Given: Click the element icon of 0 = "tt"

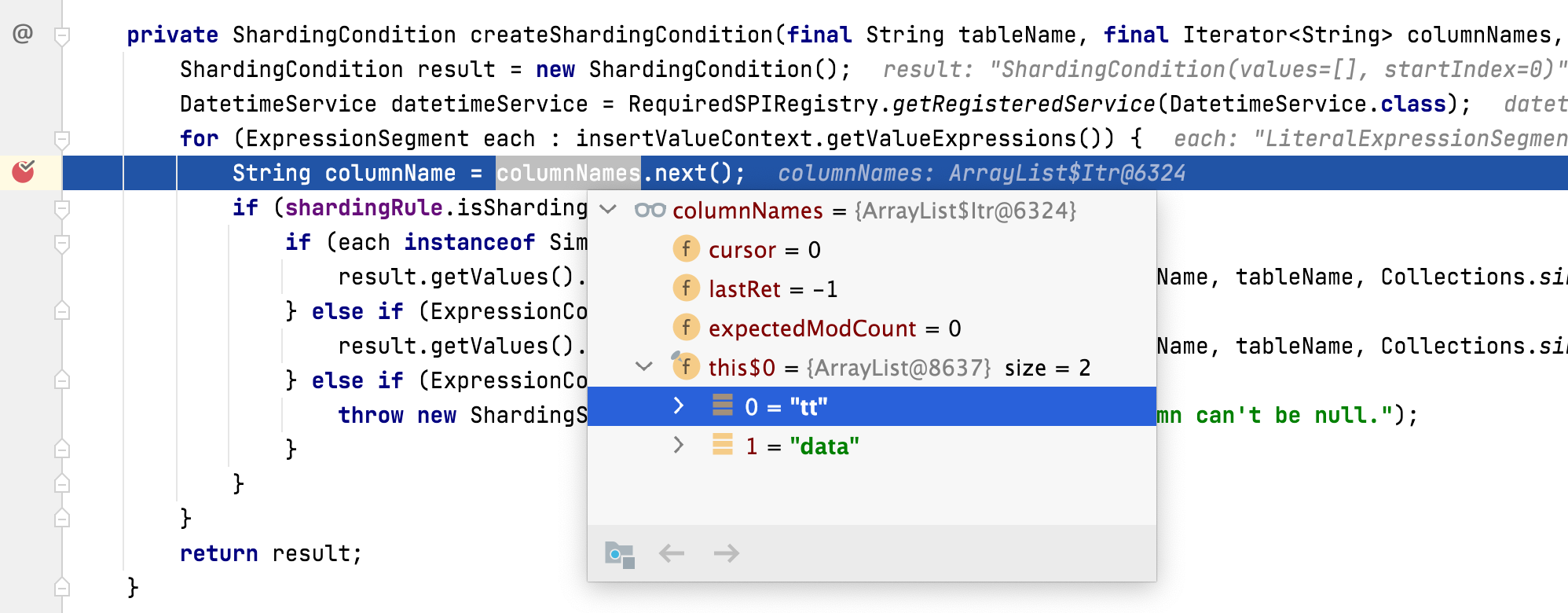Looking at the screenshot, I should (723, 405).
